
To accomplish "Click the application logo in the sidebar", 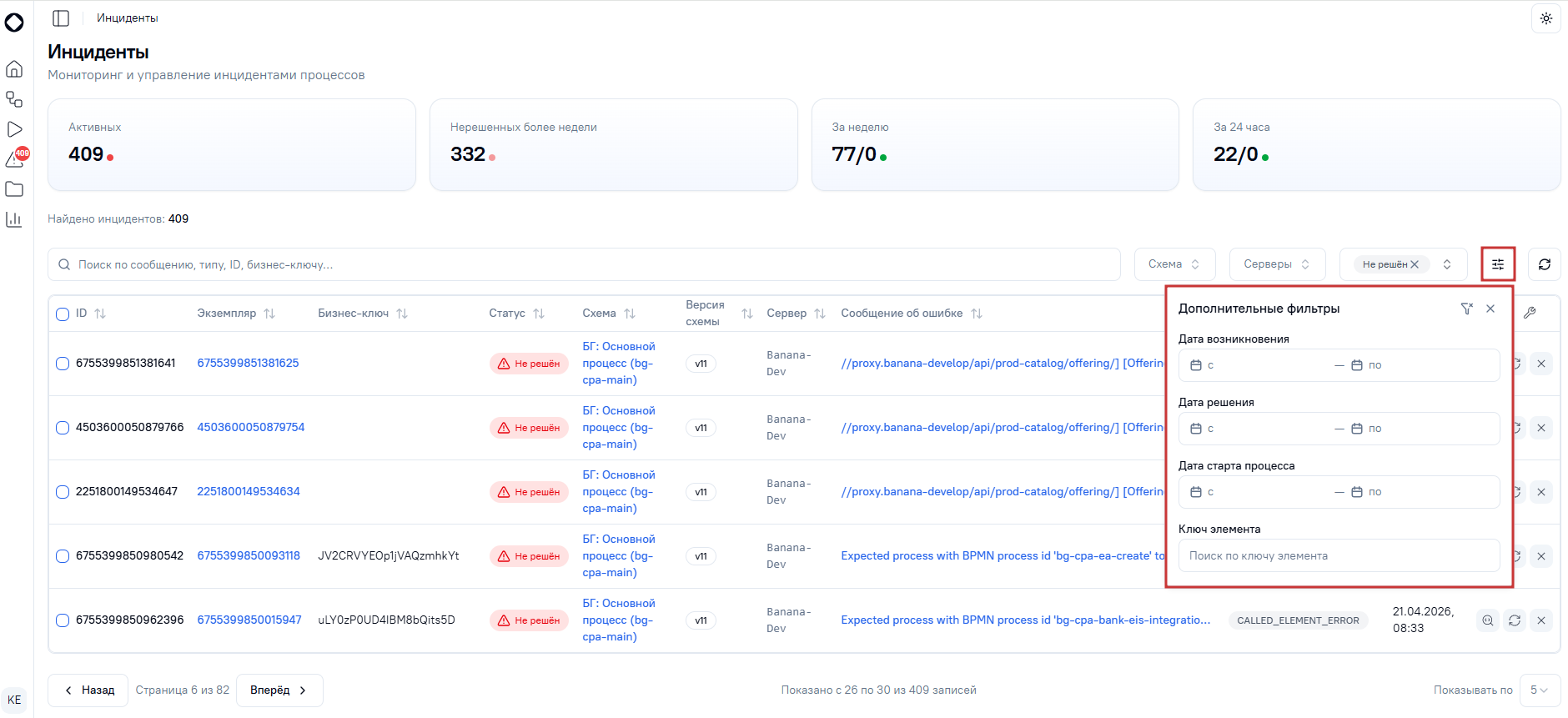I will [x=14, y=23].
